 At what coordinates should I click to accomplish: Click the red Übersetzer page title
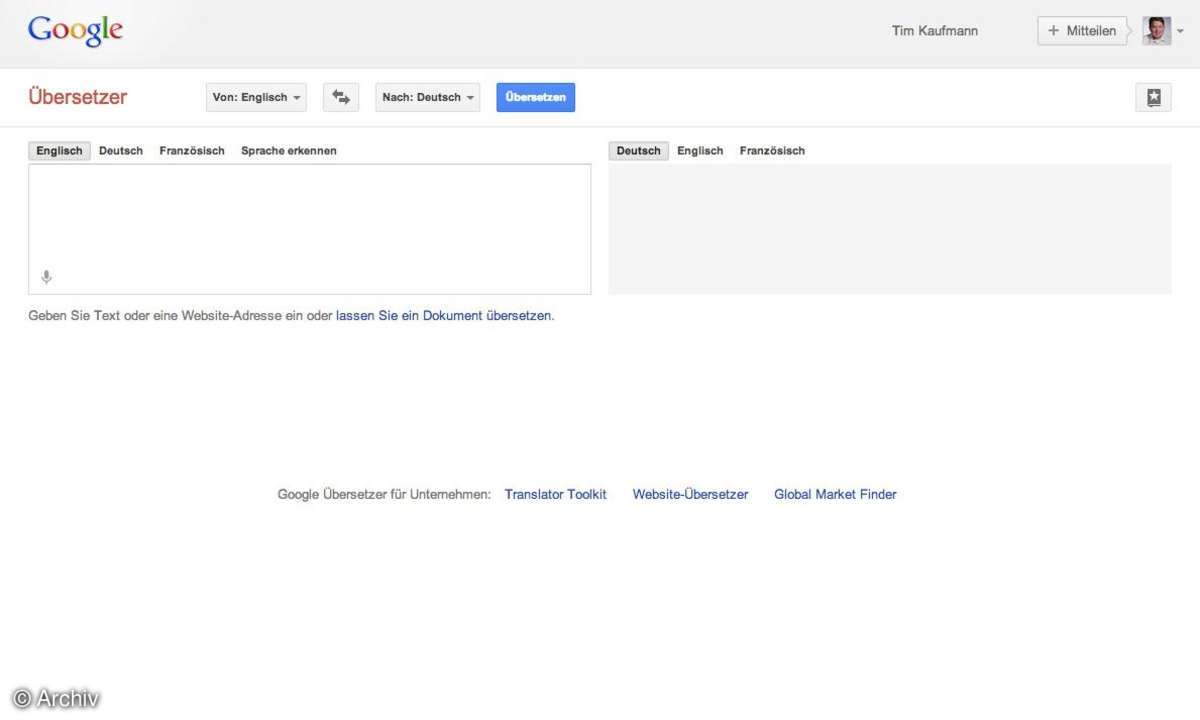point(78,97)
